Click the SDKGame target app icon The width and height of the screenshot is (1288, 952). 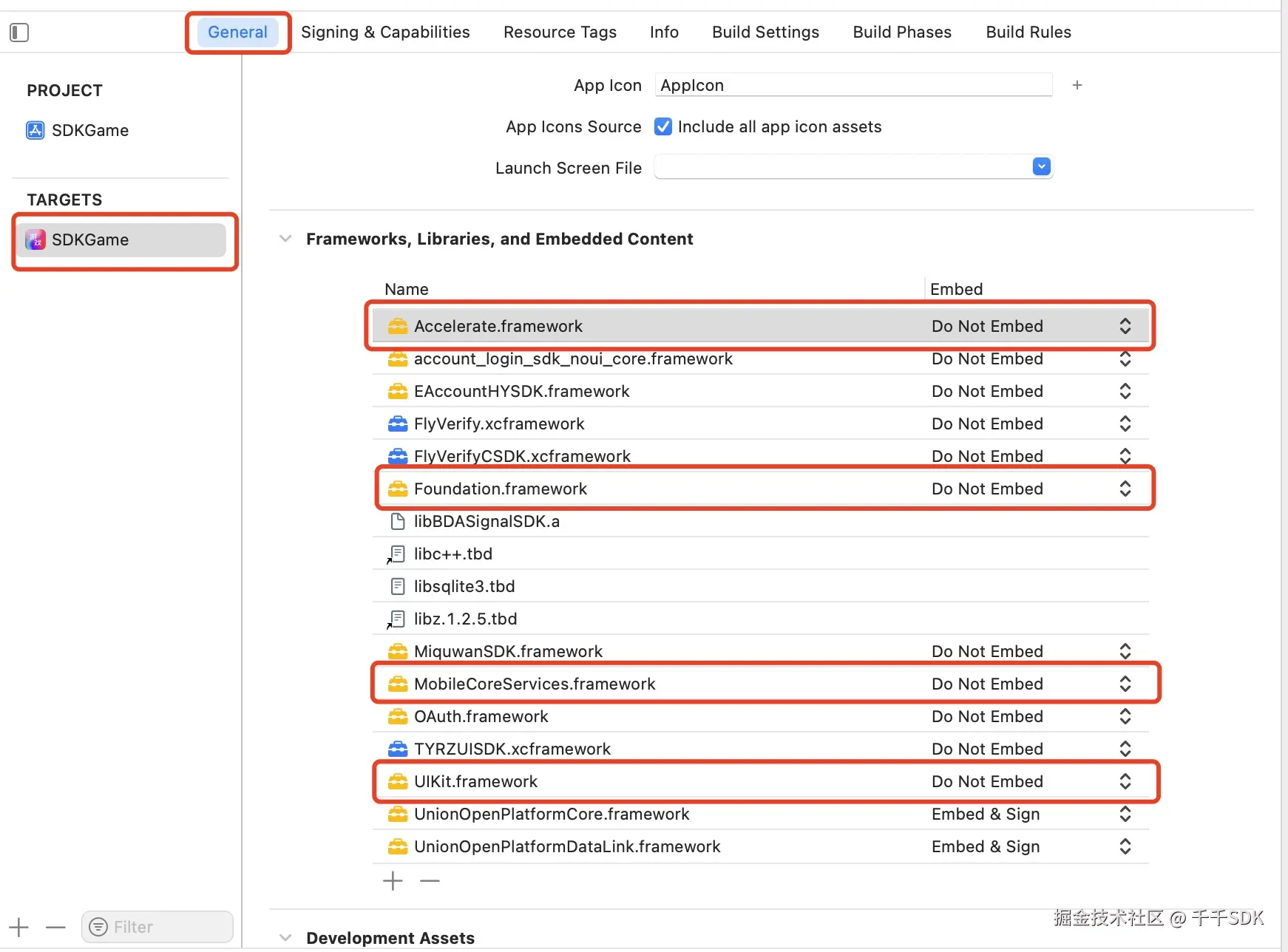coord(35,239)
